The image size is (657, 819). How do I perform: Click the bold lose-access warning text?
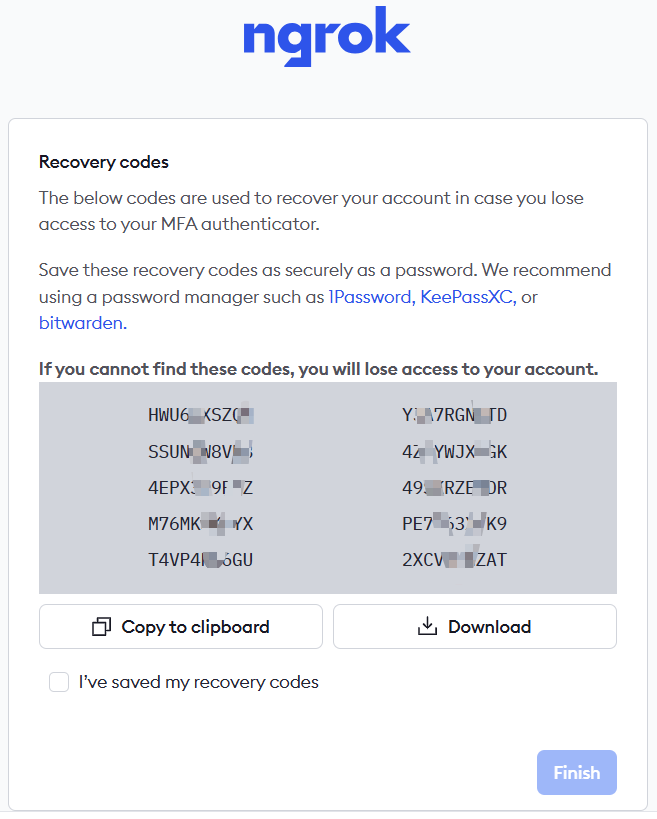tap(318, 369)
